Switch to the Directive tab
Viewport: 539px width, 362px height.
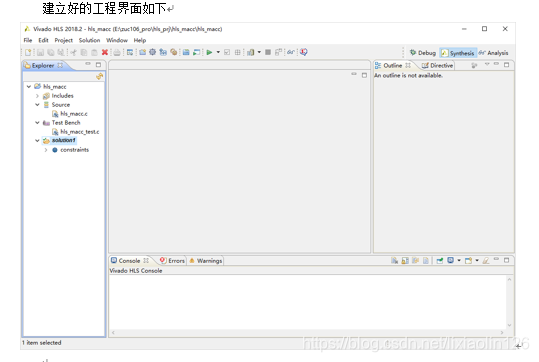point(437,65)
